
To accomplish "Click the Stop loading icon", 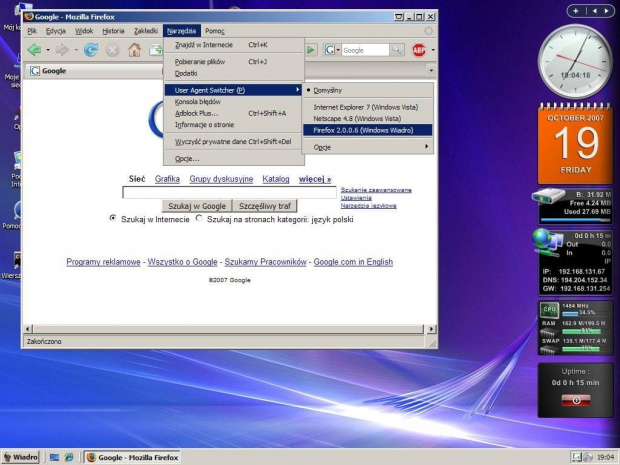I will [112, 50].
